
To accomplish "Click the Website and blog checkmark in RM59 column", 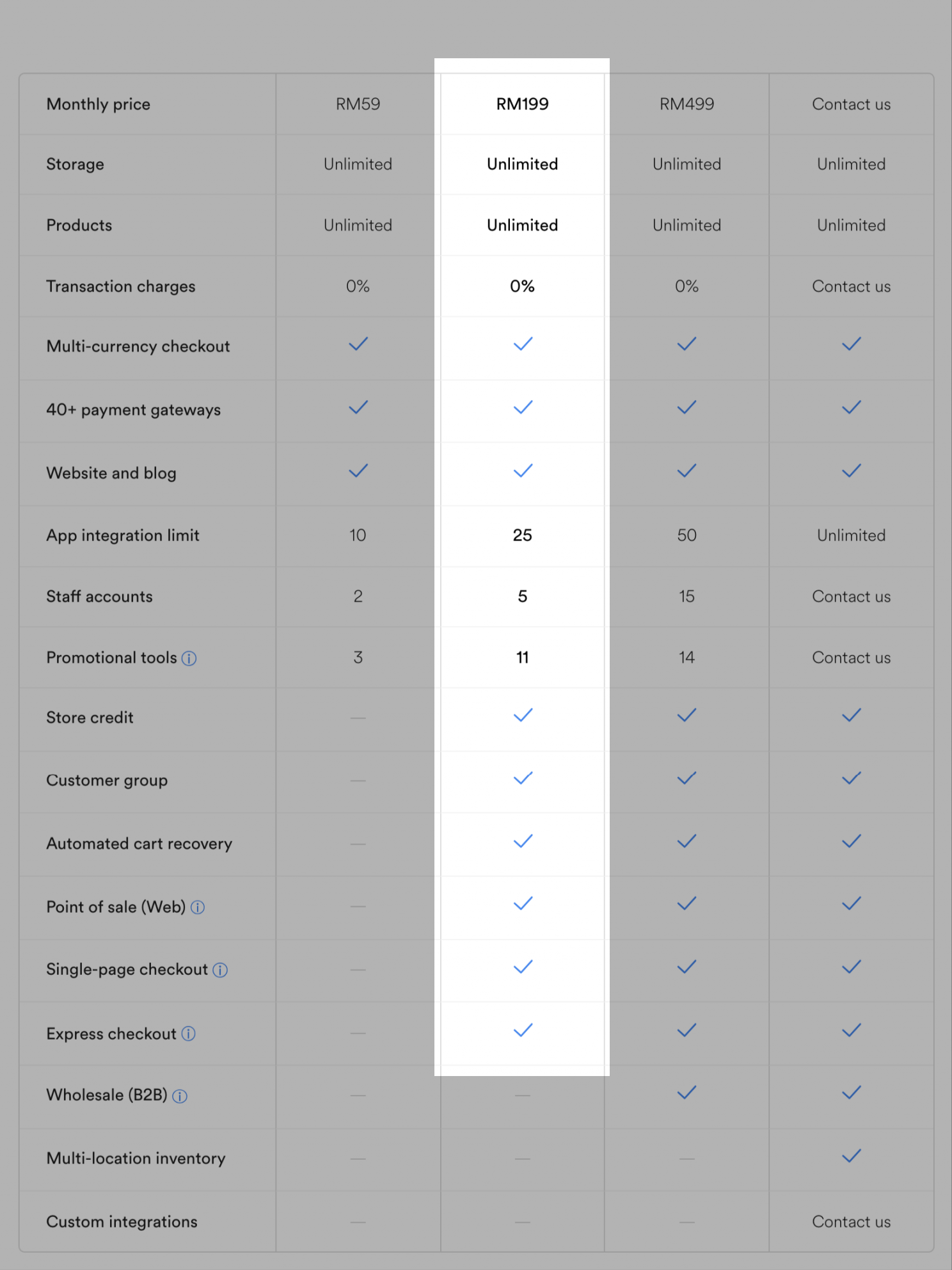I will point(358,471).
